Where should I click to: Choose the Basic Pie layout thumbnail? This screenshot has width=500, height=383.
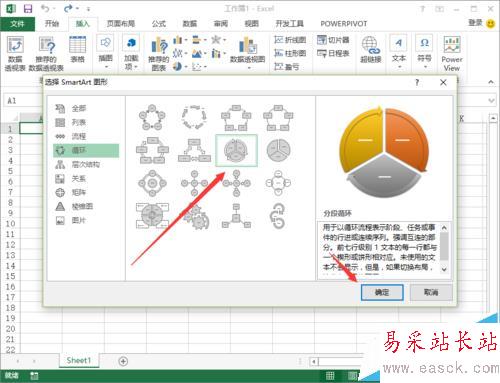278,150
